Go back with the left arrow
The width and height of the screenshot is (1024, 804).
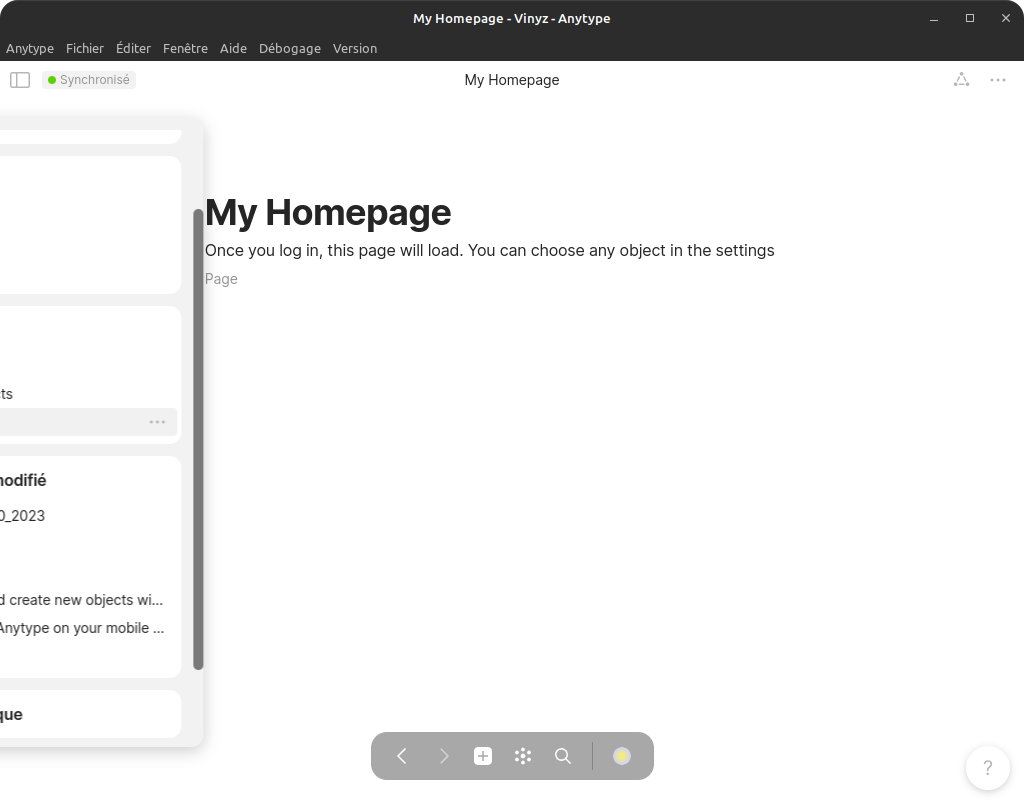(x=402, y=756)
